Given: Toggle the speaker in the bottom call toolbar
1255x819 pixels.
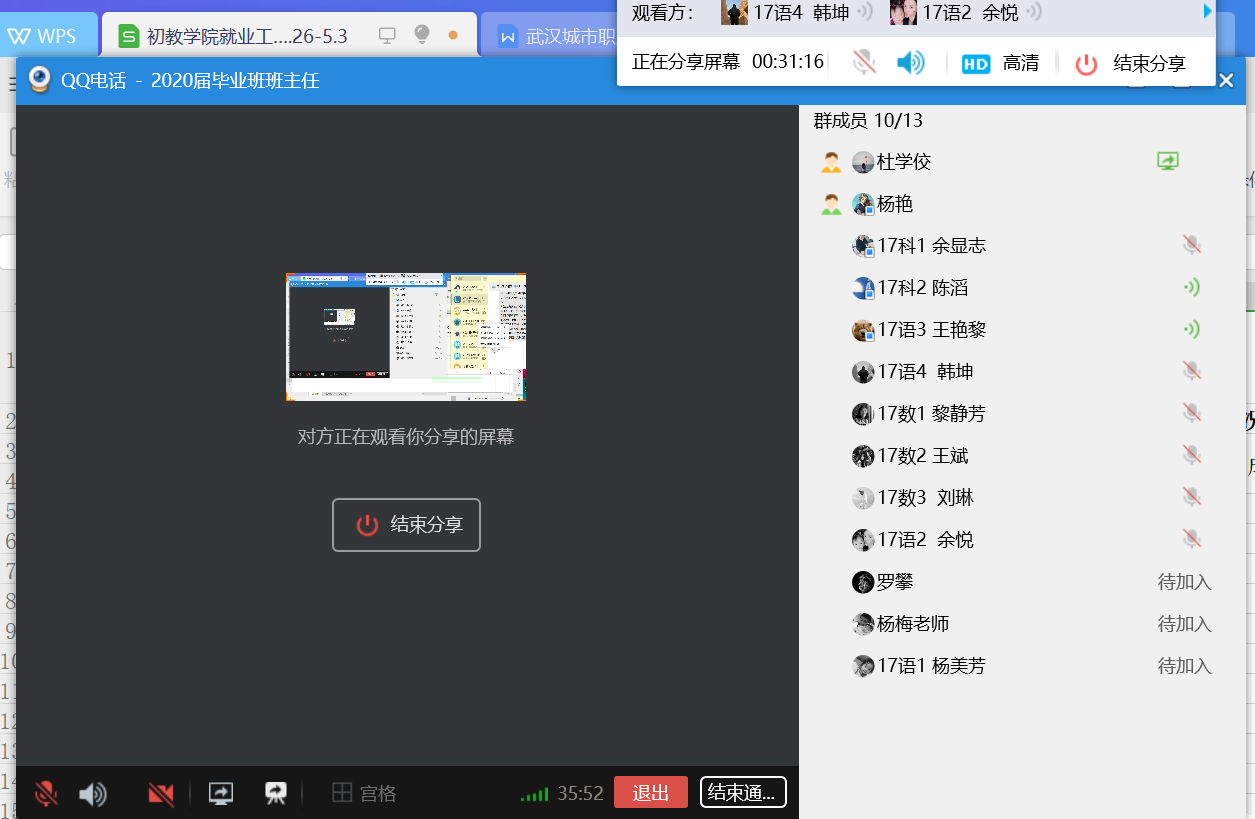Looking at the screenshot, I should [93, 794].
